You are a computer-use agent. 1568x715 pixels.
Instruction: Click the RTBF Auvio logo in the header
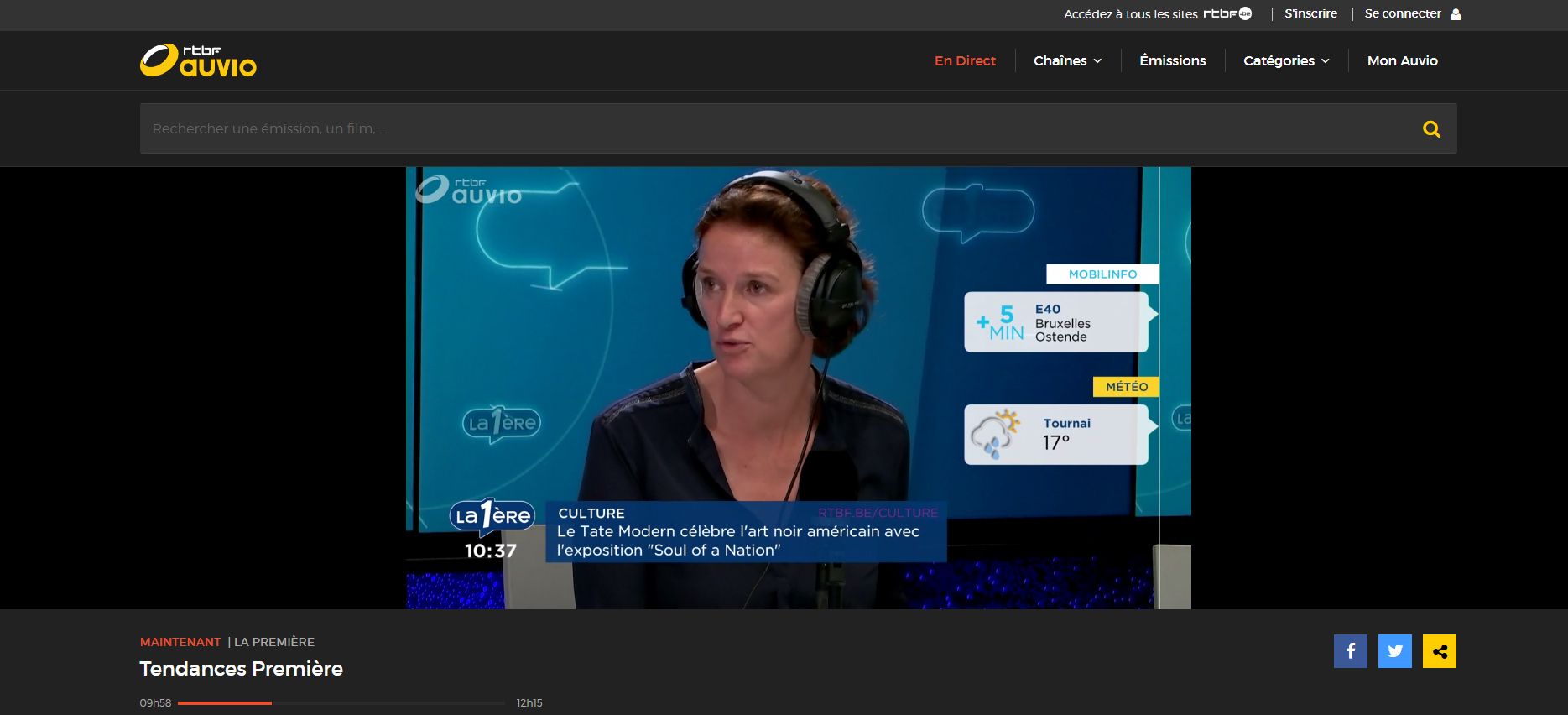198,60
